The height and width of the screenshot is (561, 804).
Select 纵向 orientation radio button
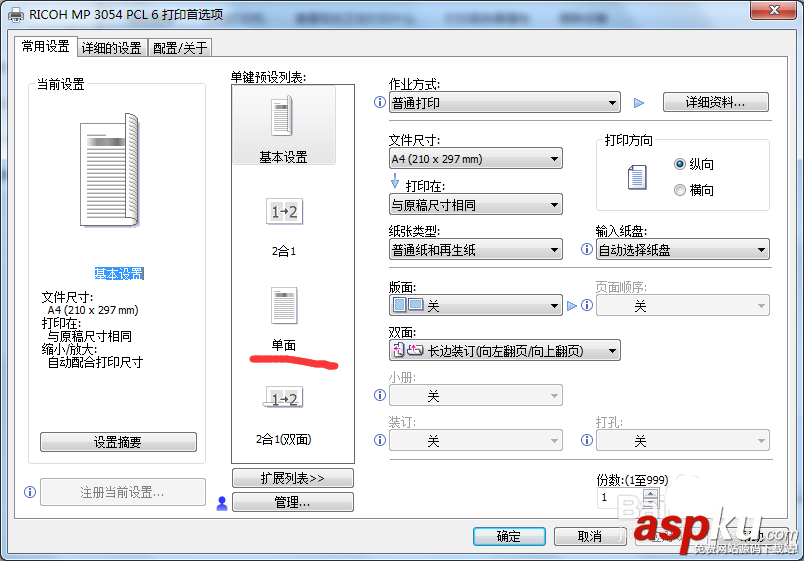[680, 164]
